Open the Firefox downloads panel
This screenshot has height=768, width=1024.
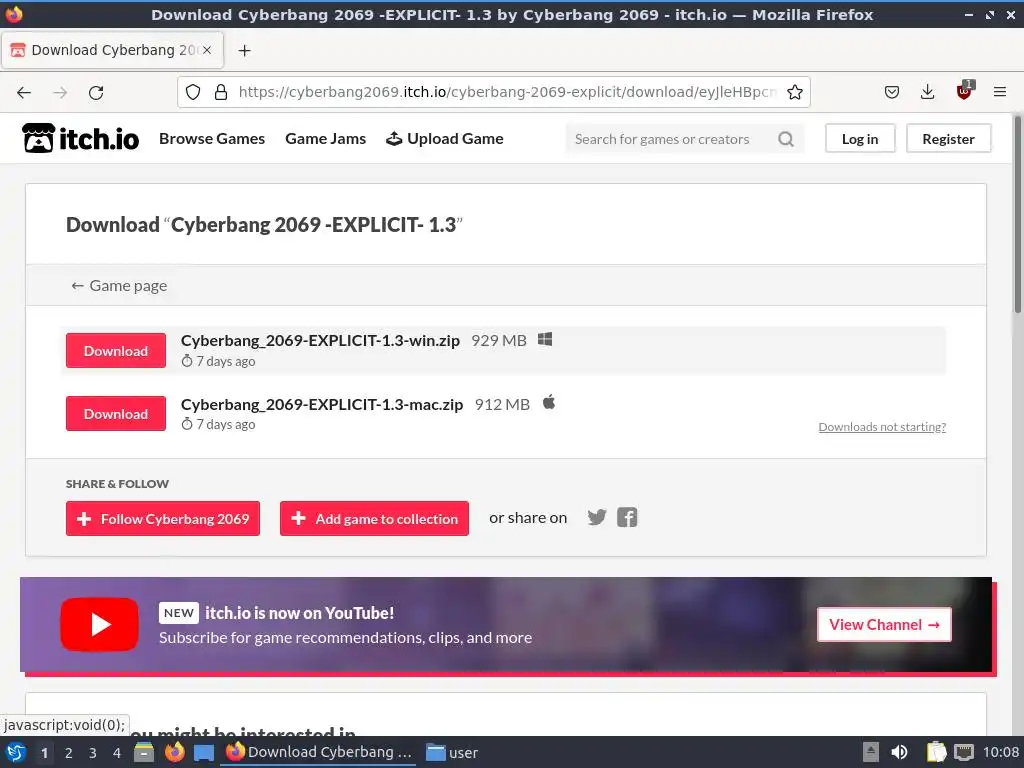click(x=927, y=92)
